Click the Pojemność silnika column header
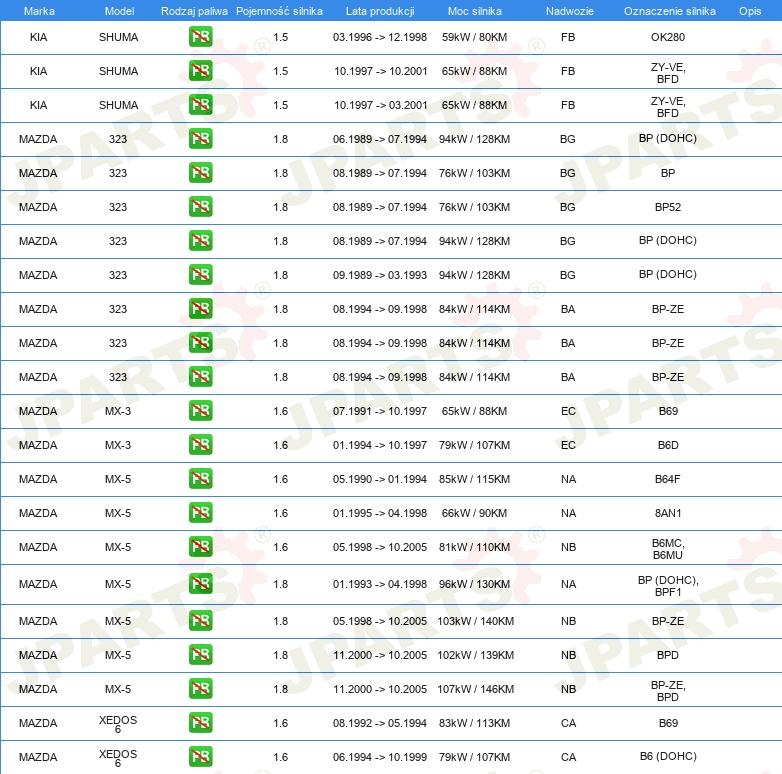The image size is (782, 774). coord(279,11)
